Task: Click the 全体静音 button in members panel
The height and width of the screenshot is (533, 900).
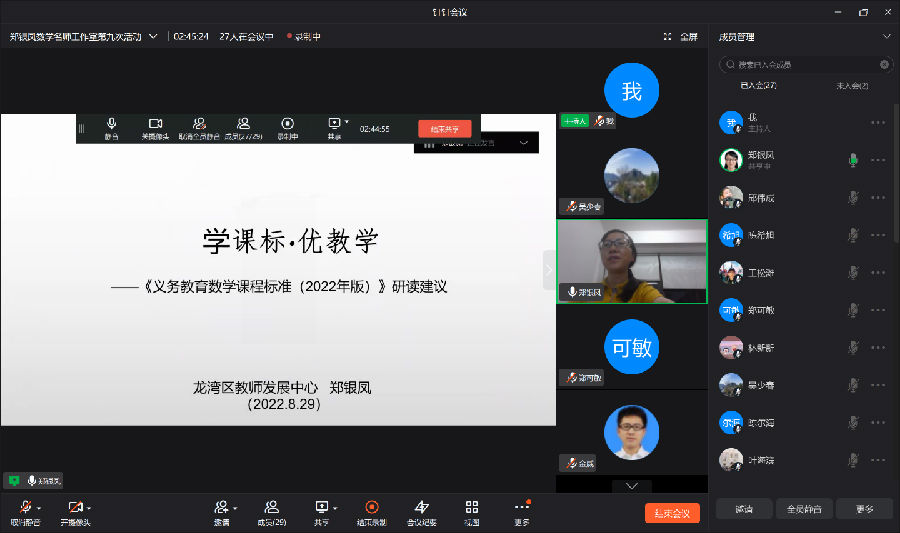Action: point(804,509)
